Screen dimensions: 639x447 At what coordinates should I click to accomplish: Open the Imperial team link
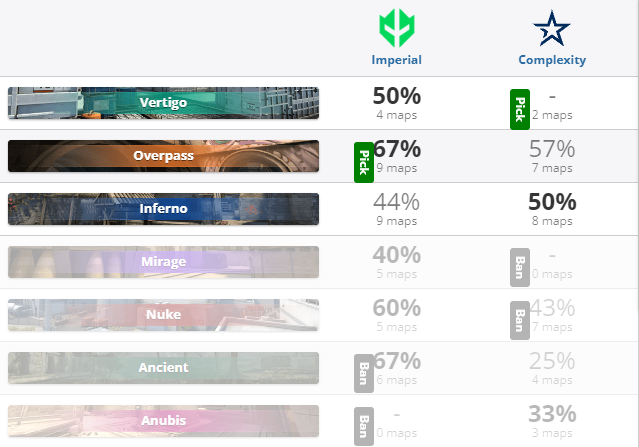[397, 60]
